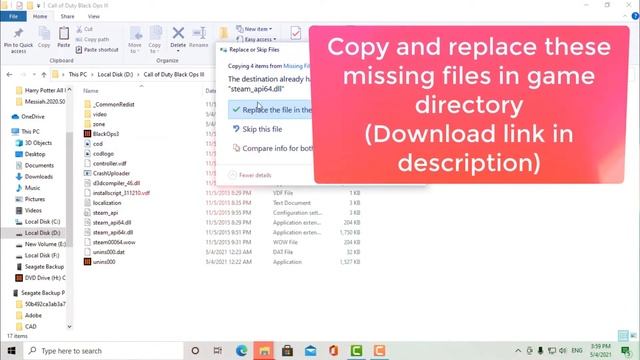The width and height of the screenshot is (640, 360).
Task: Open Task View on taskbar
Action: click(218, 351)
